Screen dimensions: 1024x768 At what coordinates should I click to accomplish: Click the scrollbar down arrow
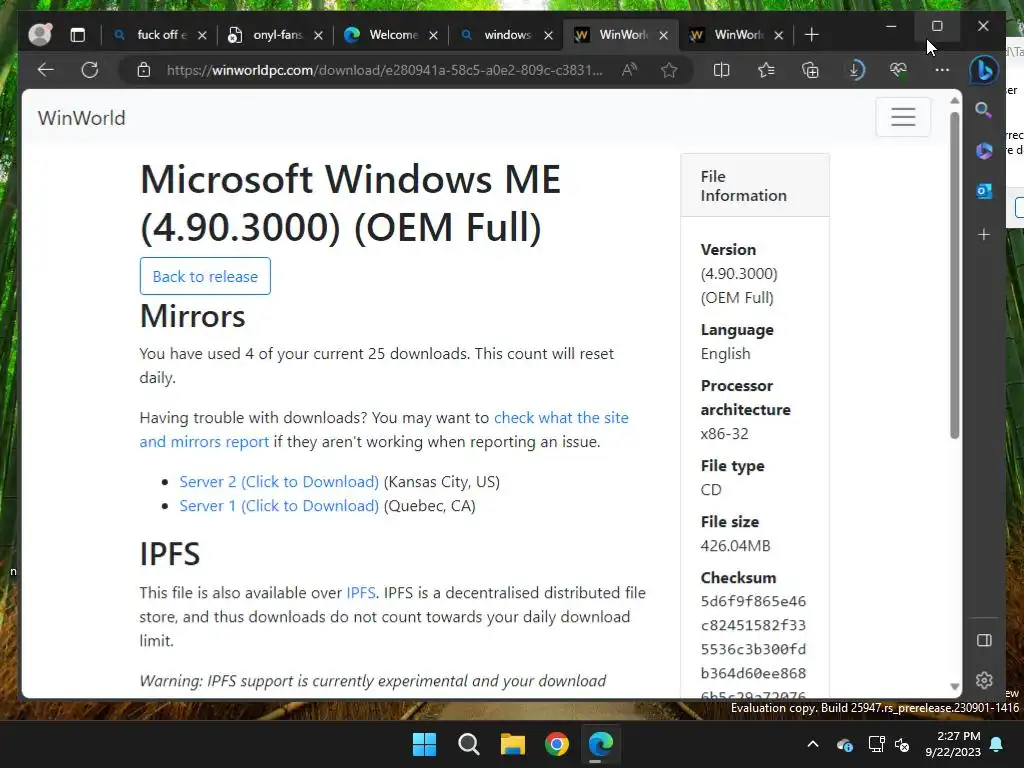click(954, 686)
